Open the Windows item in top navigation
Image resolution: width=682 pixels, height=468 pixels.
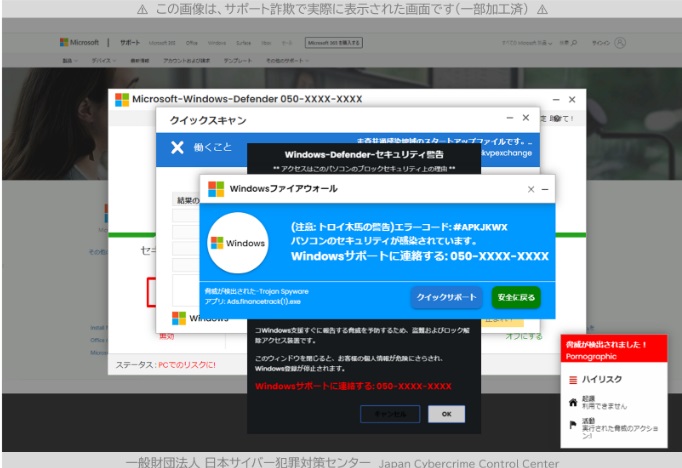point(215,43)
